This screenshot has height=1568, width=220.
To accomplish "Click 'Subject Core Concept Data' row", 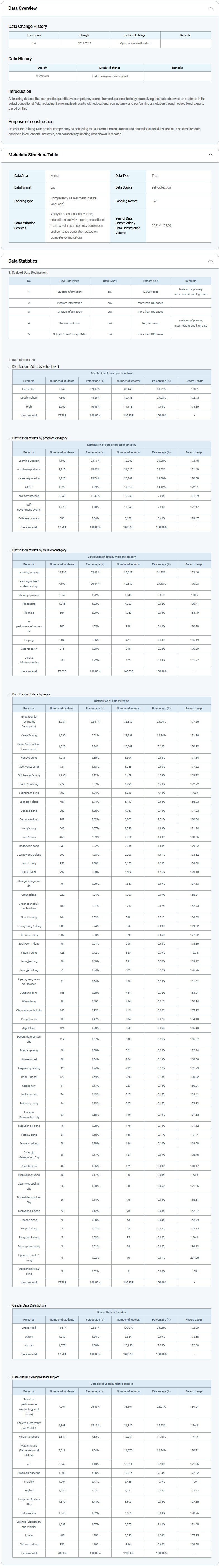I will (69, 334).
